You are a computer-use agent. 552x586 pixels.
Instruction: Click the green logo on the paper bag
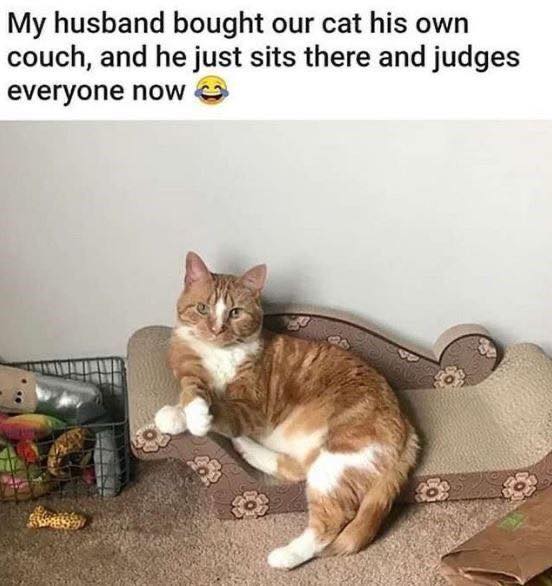tap(515, 520)
